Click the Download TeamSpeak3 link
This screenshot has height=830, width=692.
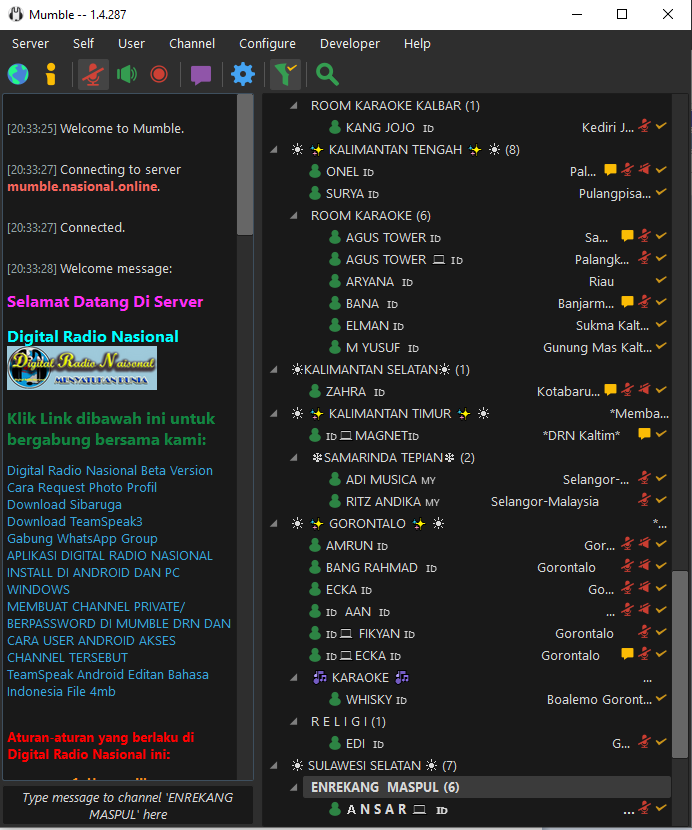pos(74,521)
